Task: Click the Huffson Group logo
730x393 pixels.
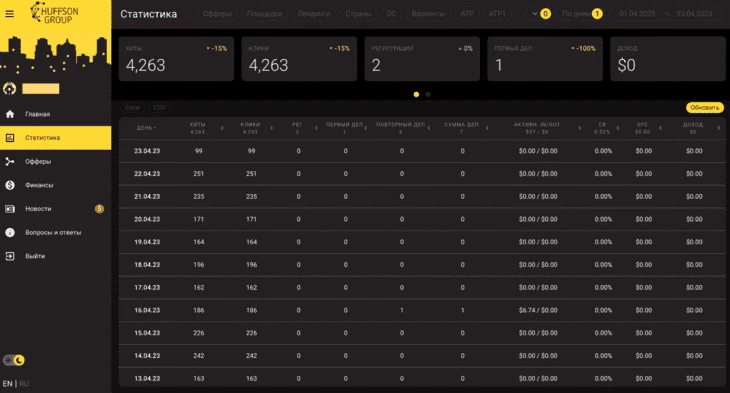Action: click(54, 13)
